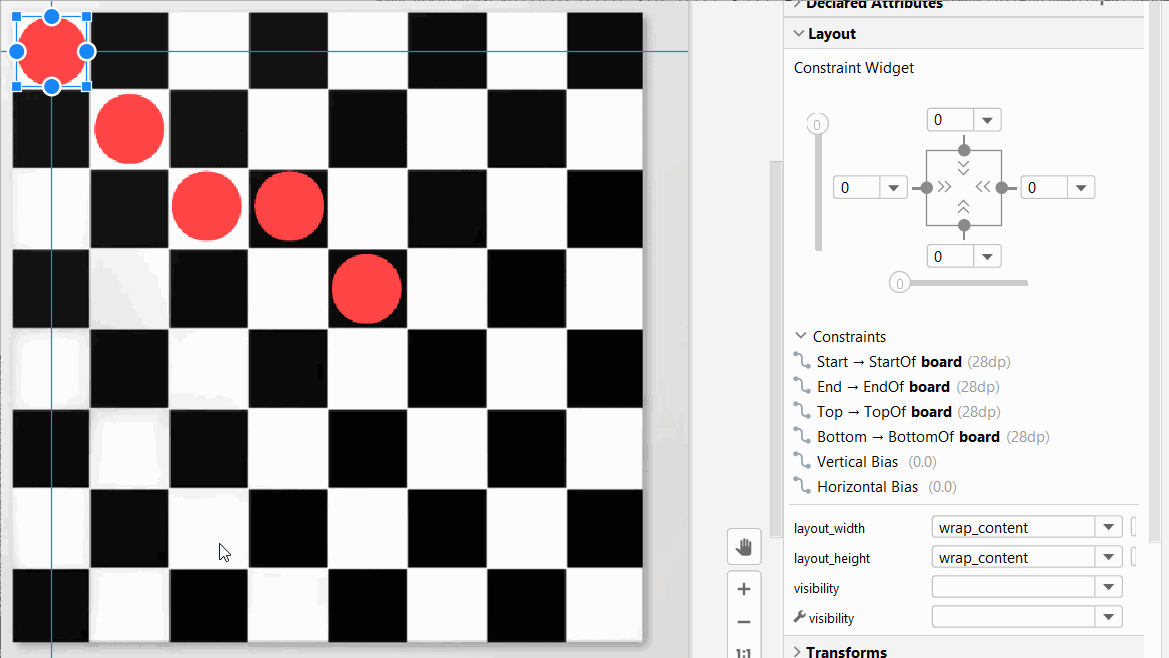1169x658 pixels.
Task: Click the right constraint handle of the selected piece
Action: click(x=86, y=51)
